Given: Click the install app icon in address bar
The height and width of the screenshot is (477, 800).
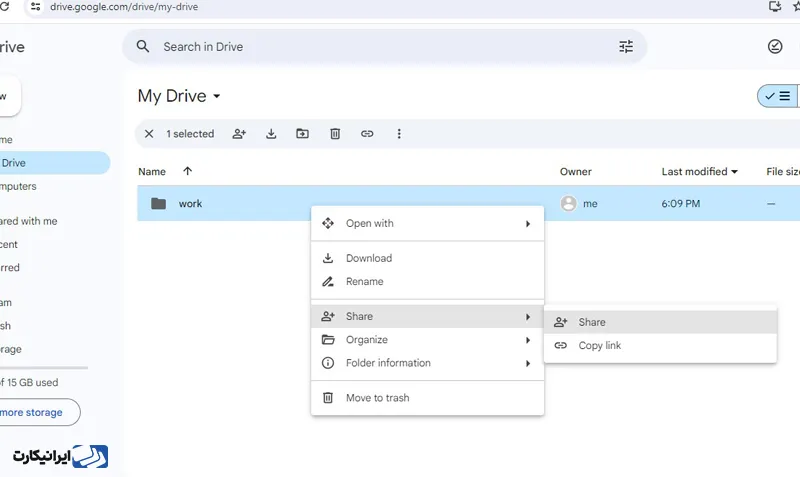Looking at the screenshot, I should tap(775, 7).
